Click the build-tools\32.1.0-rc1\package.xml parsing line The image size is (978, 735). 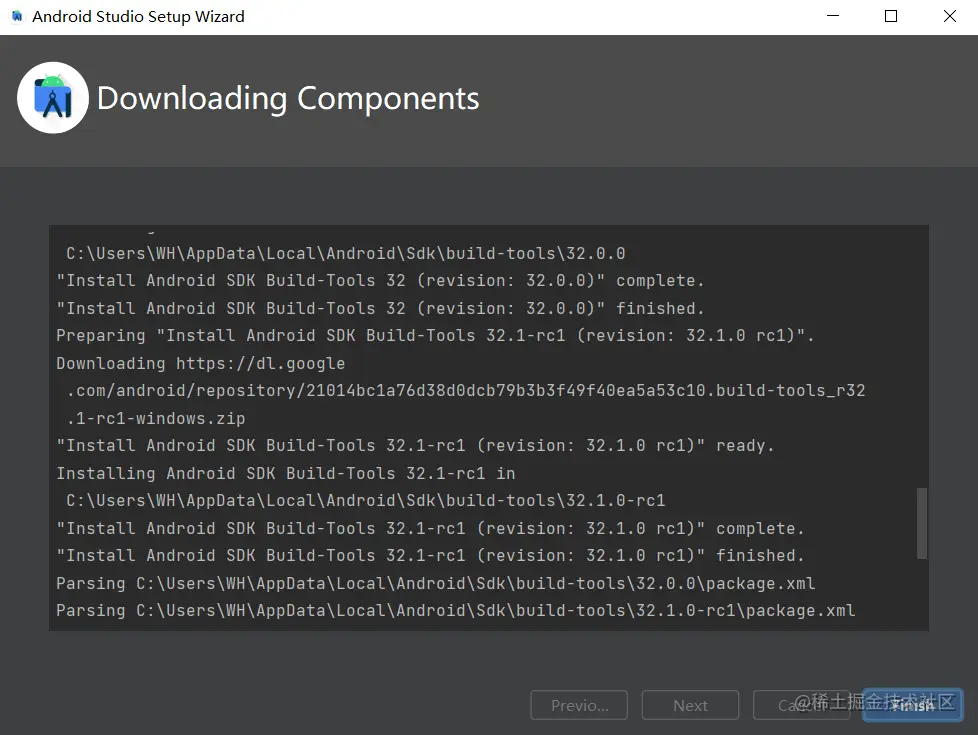point(455,610)
